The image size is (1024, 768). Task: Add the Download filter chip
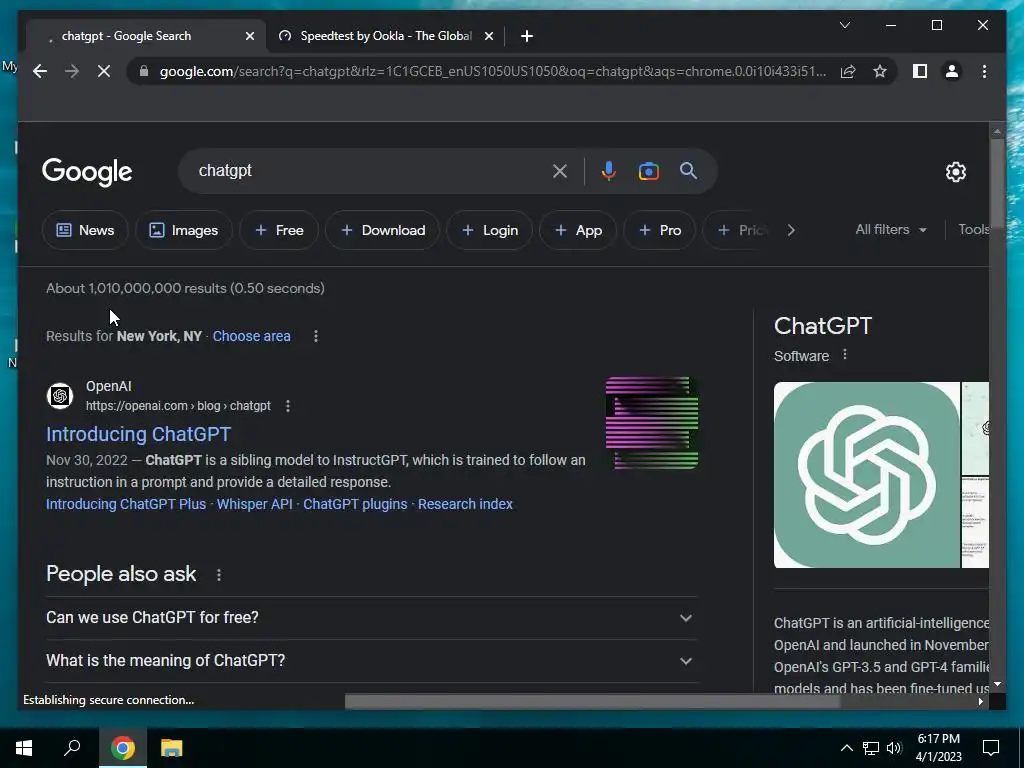[383, 230]
